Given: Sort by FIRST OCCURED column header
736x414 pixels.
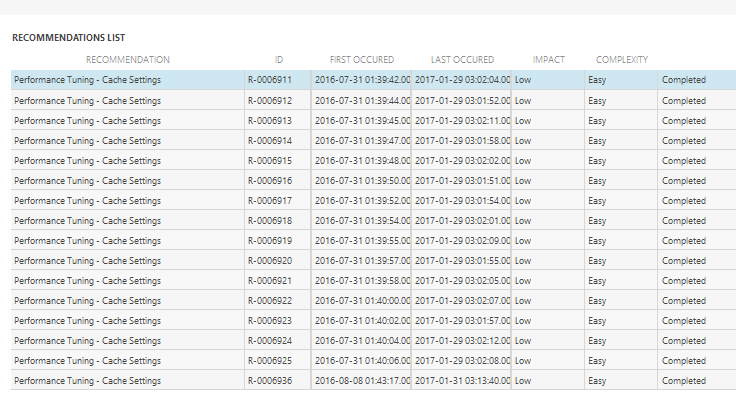Looking at the screenshot, I should click(361, 60).
